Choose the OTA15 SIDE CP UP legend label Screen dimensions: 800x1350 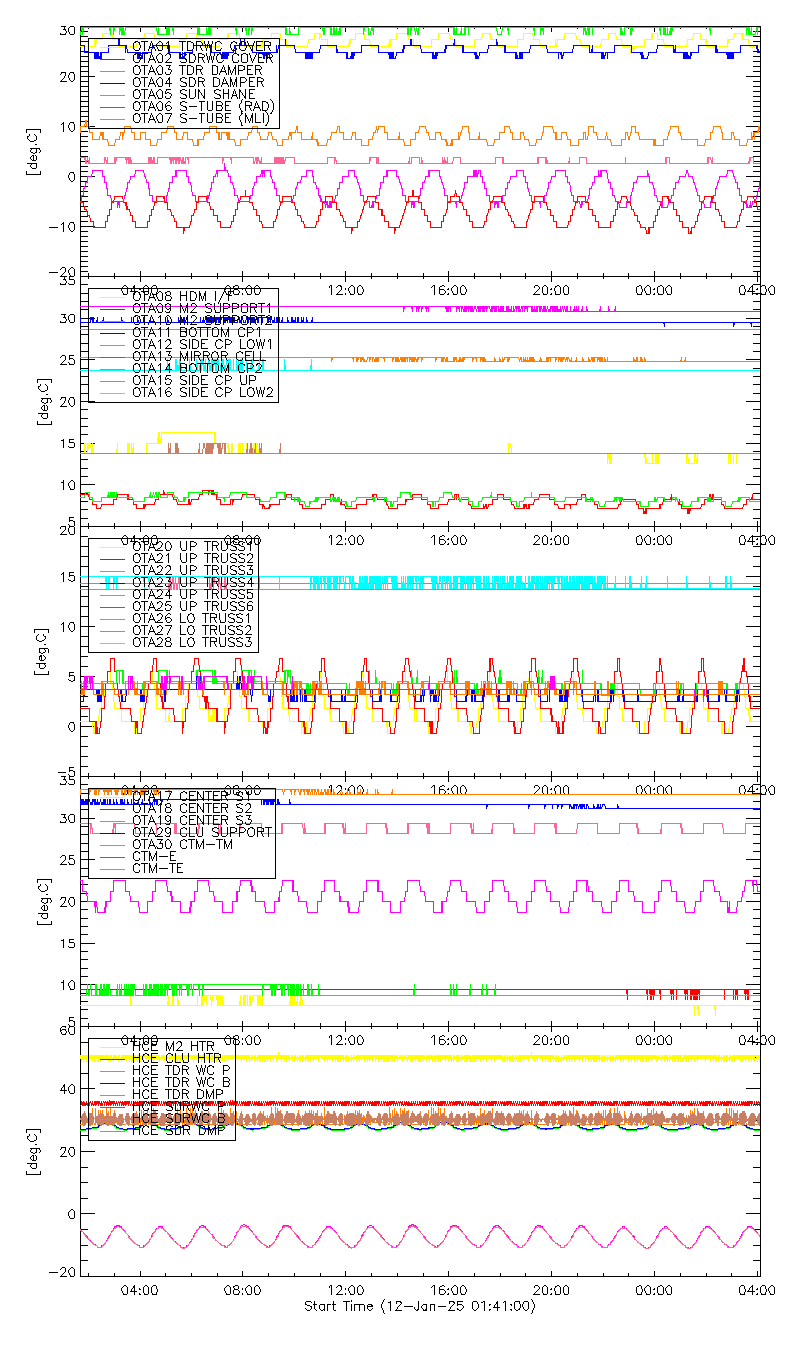coord(194,380)
